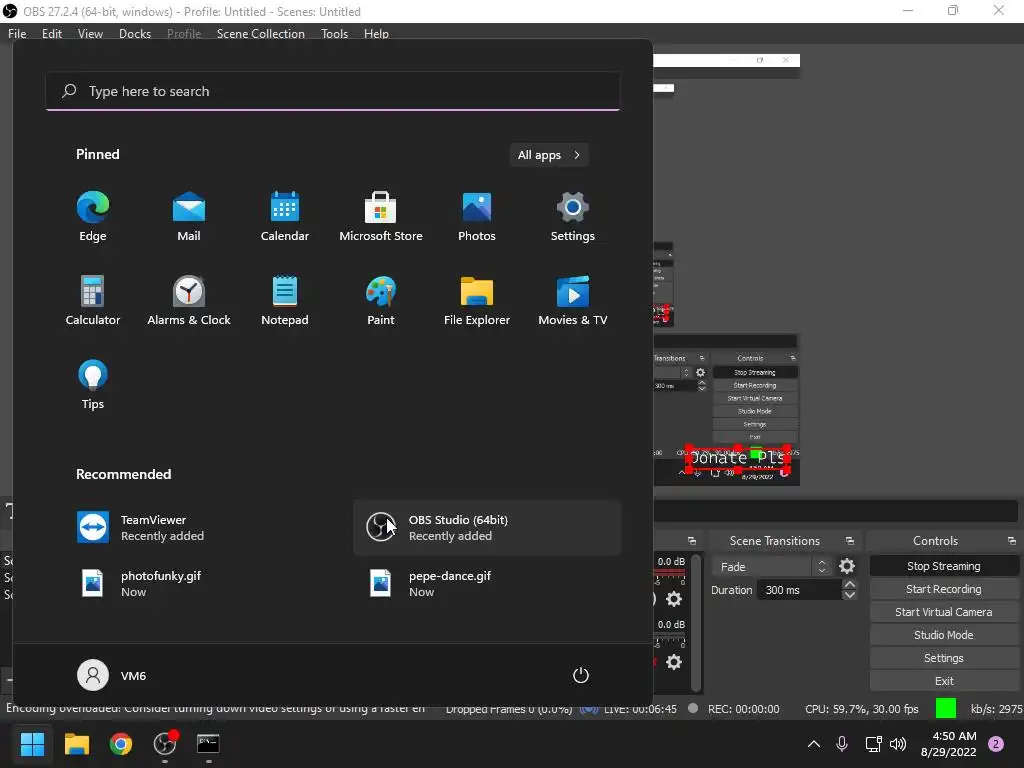The image size is (1024, 768).
Task: Open notification center badge
Action: pyautogui.click(x=996, y=744)
